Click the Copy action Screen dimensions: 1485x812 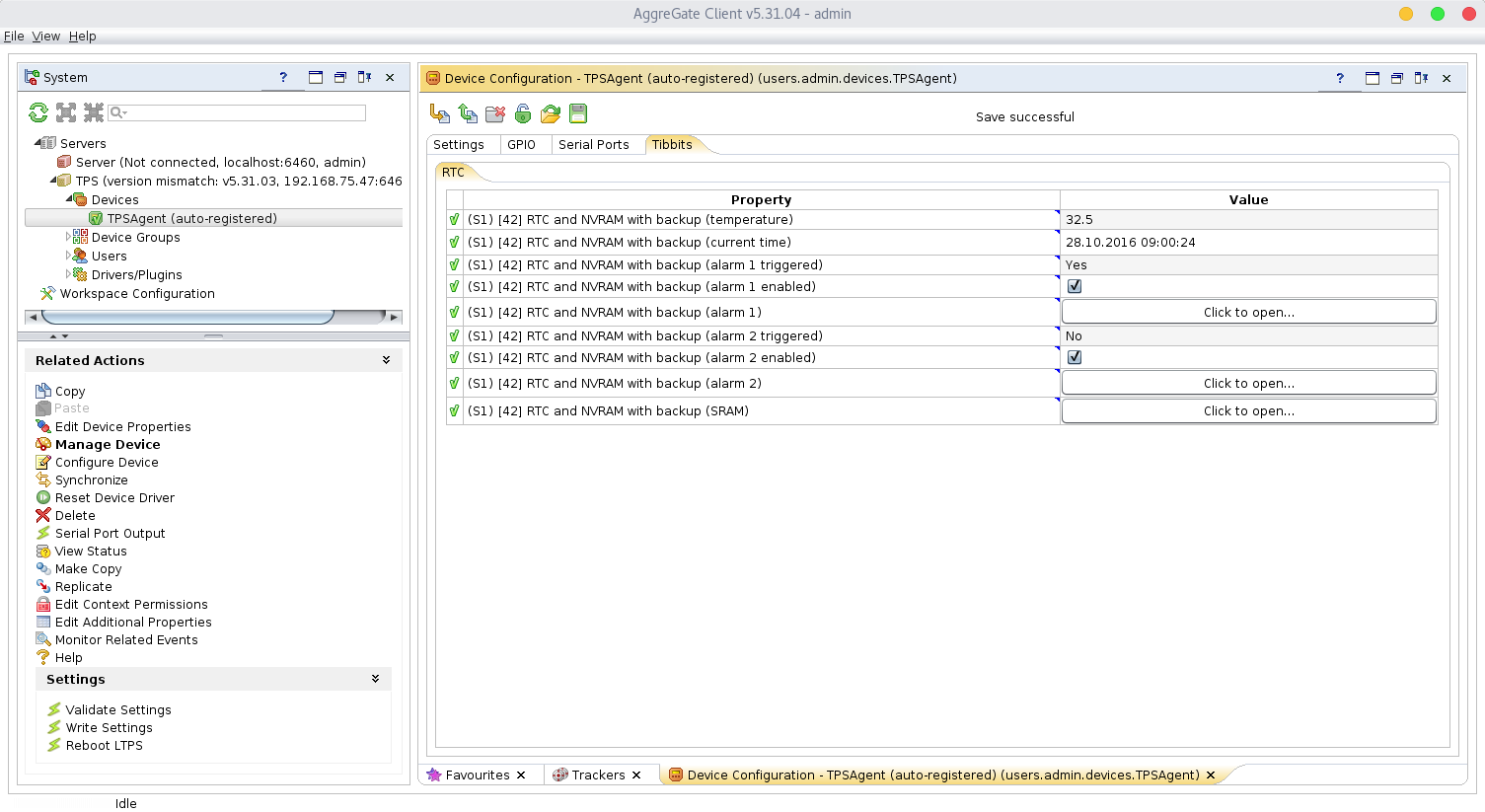coord(61,391)
